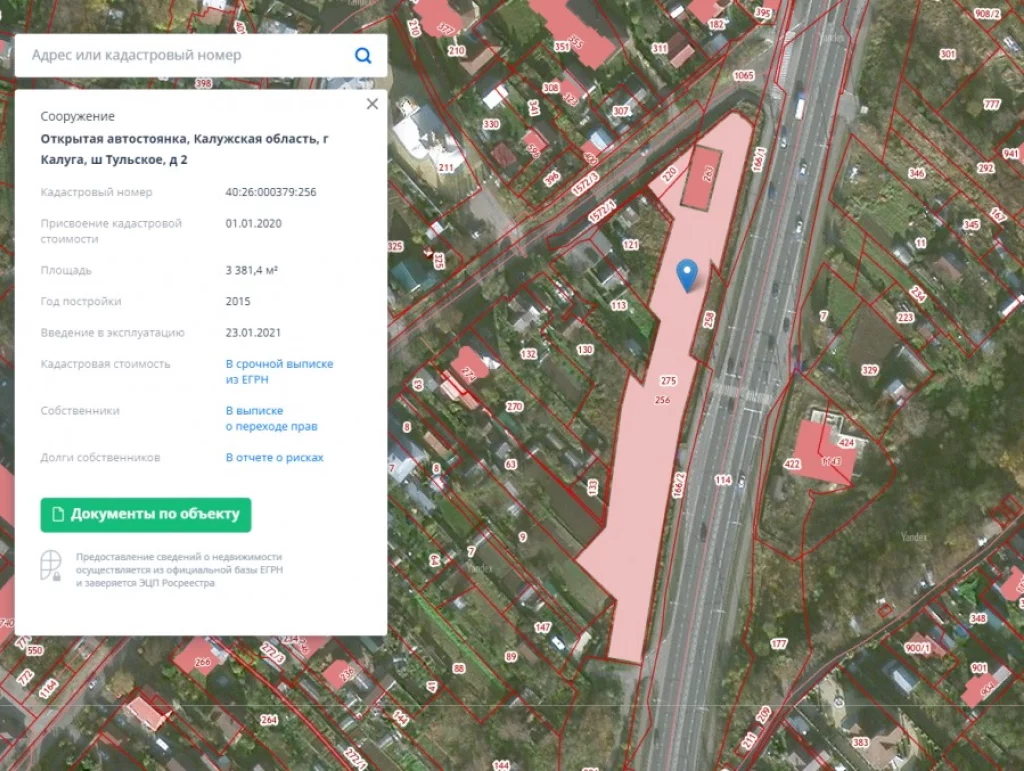Click the blue location pin on map

pos(687,274)
